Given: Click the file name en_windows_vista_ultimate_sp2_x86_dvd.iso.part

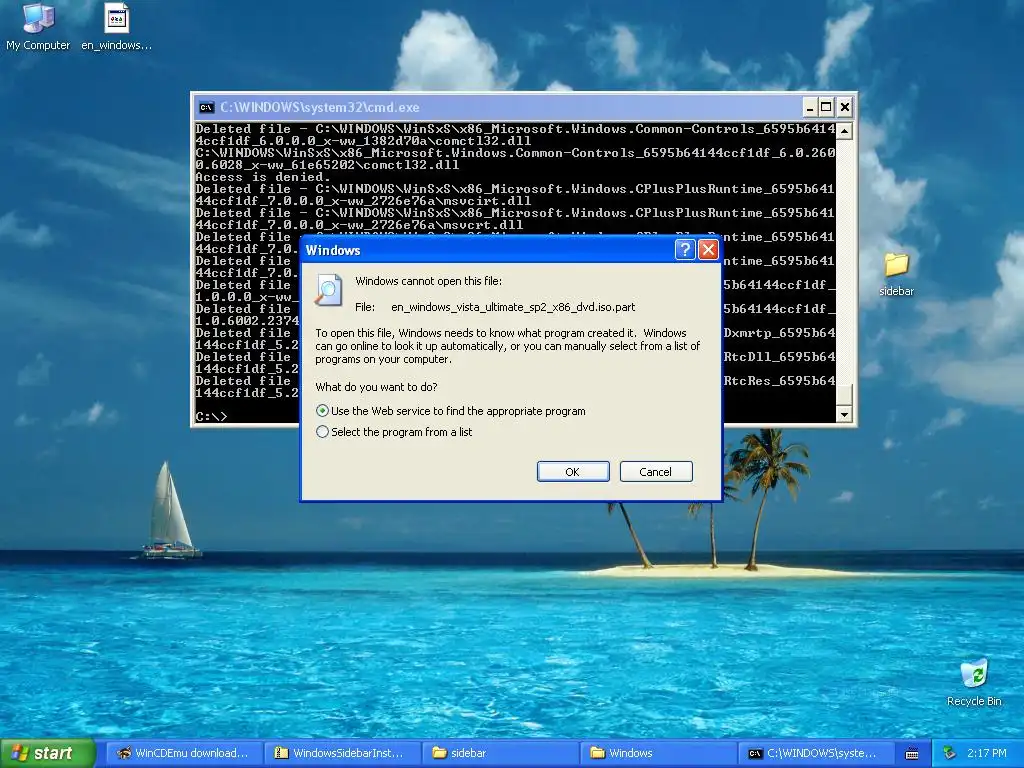Looking at the screenshot, I should [x=513, y=307].
